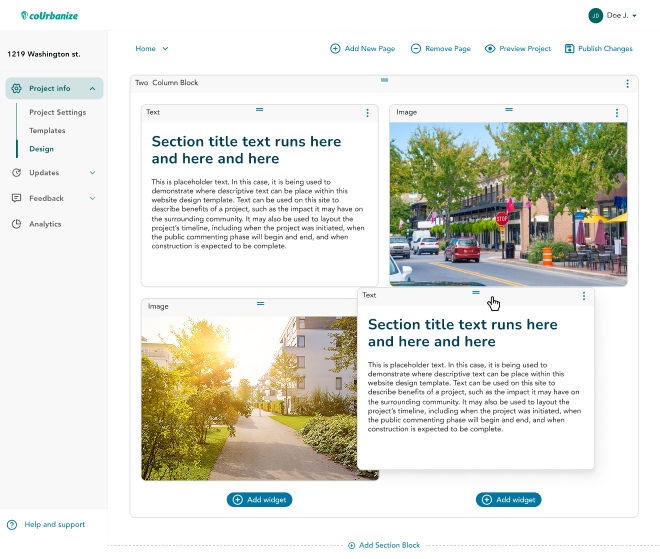Click the Two Column Block drag handle
The height and width of the screenshot is (559, 660).
click(384, 80)
